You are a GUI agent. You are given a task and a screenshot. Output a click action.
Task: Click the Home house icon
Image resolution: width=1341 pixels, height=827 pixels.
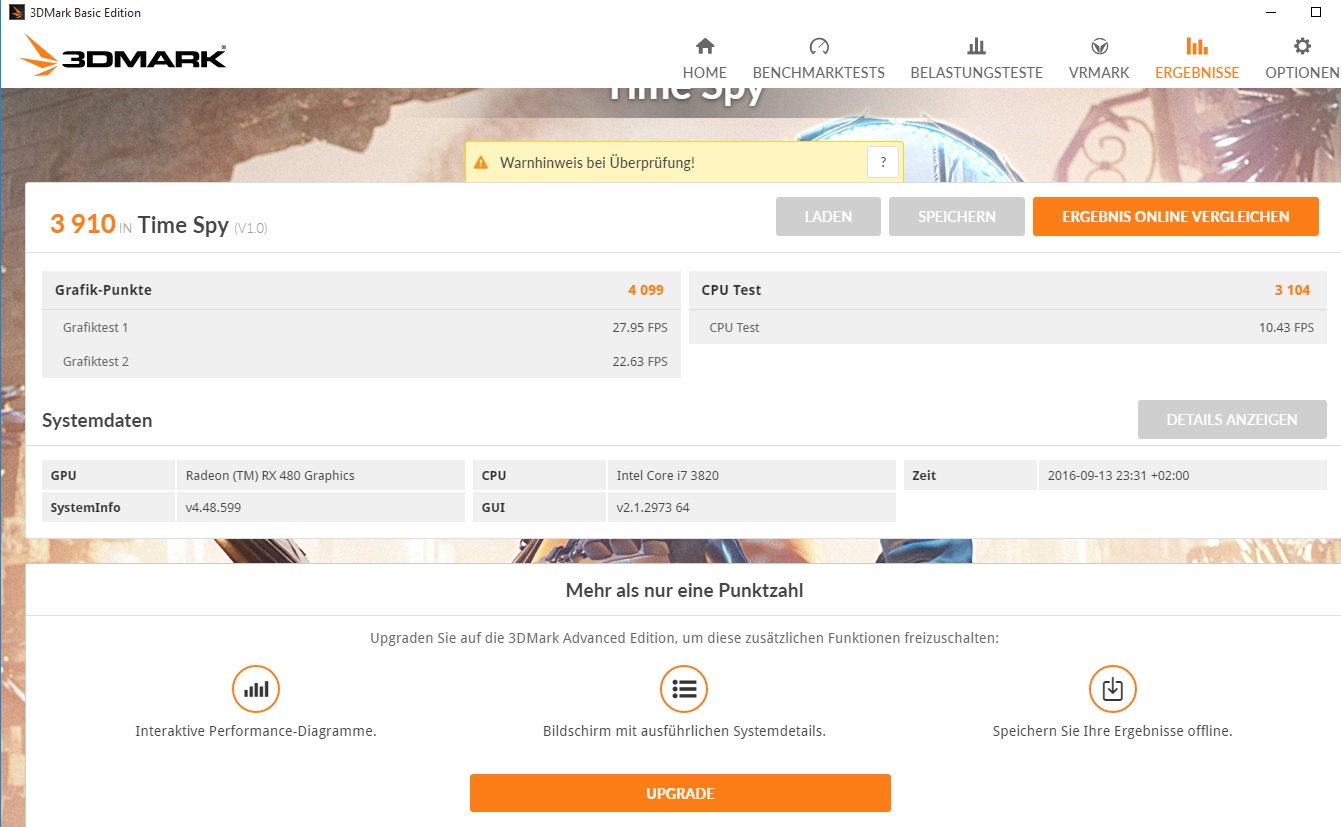tap(705, 46)
